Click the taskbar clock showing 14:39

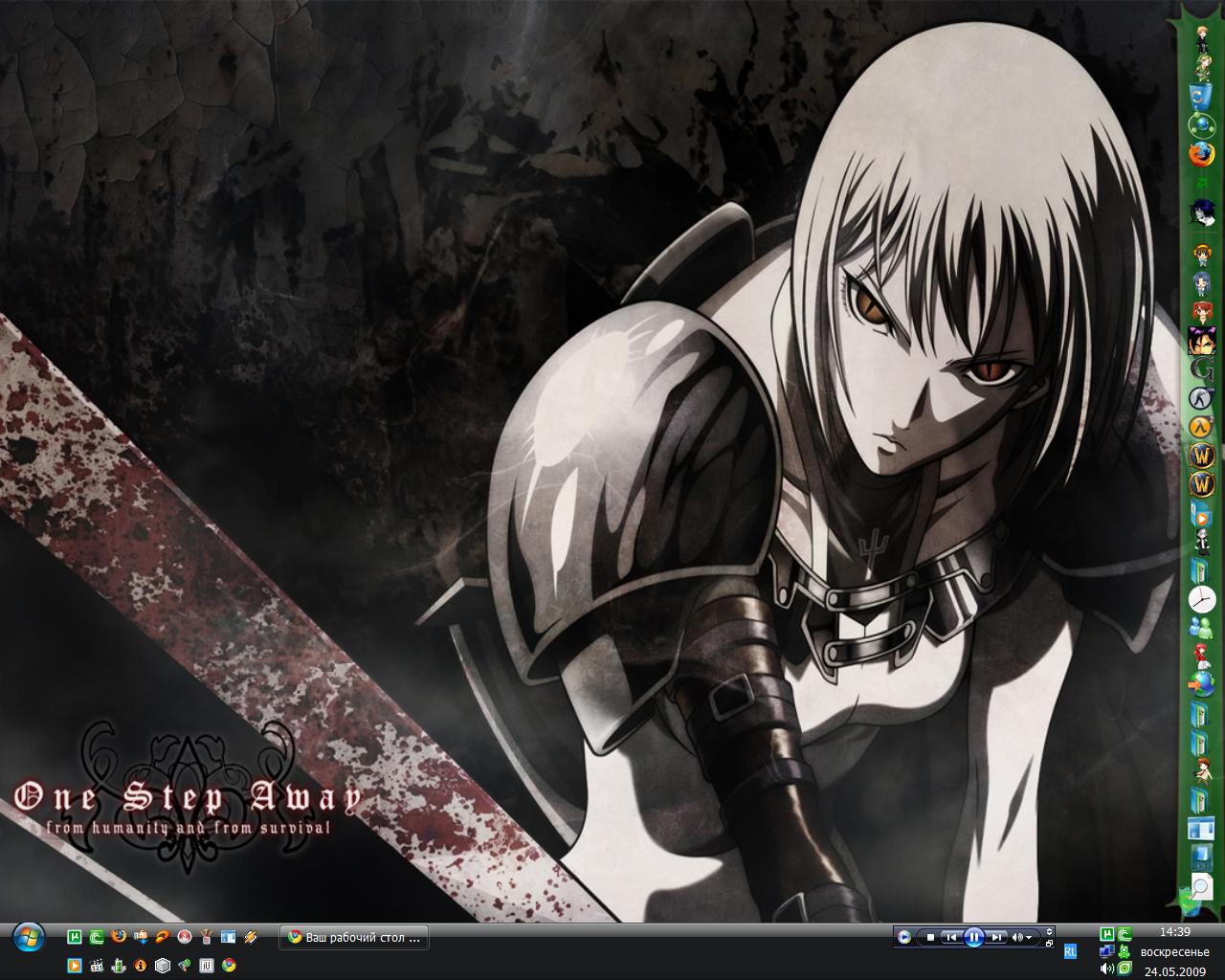(x=1175, y=931)
